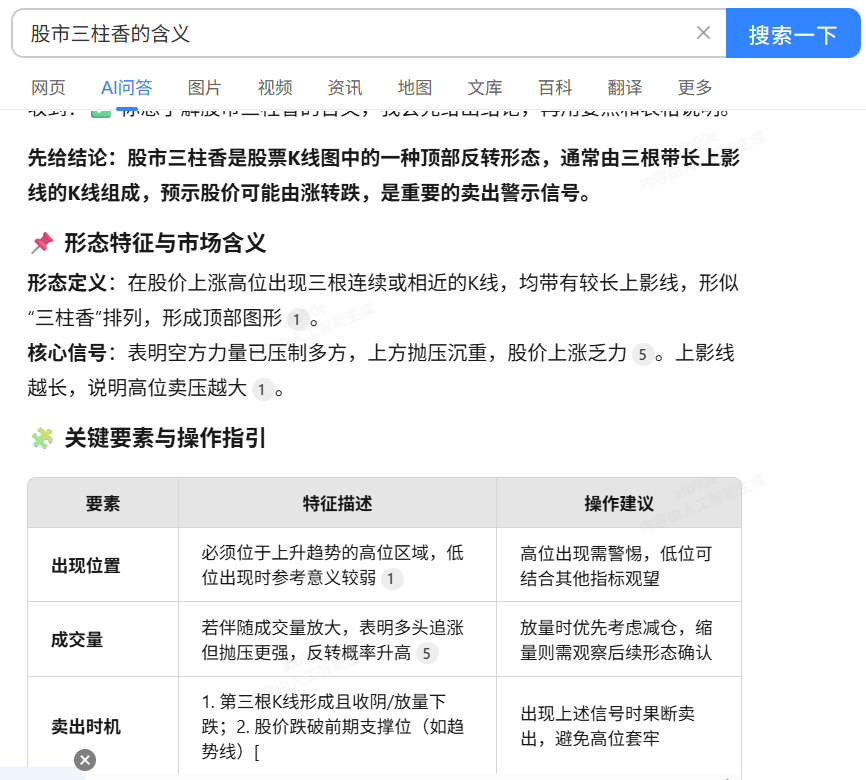Open the 文库 tab

[485, 87]
